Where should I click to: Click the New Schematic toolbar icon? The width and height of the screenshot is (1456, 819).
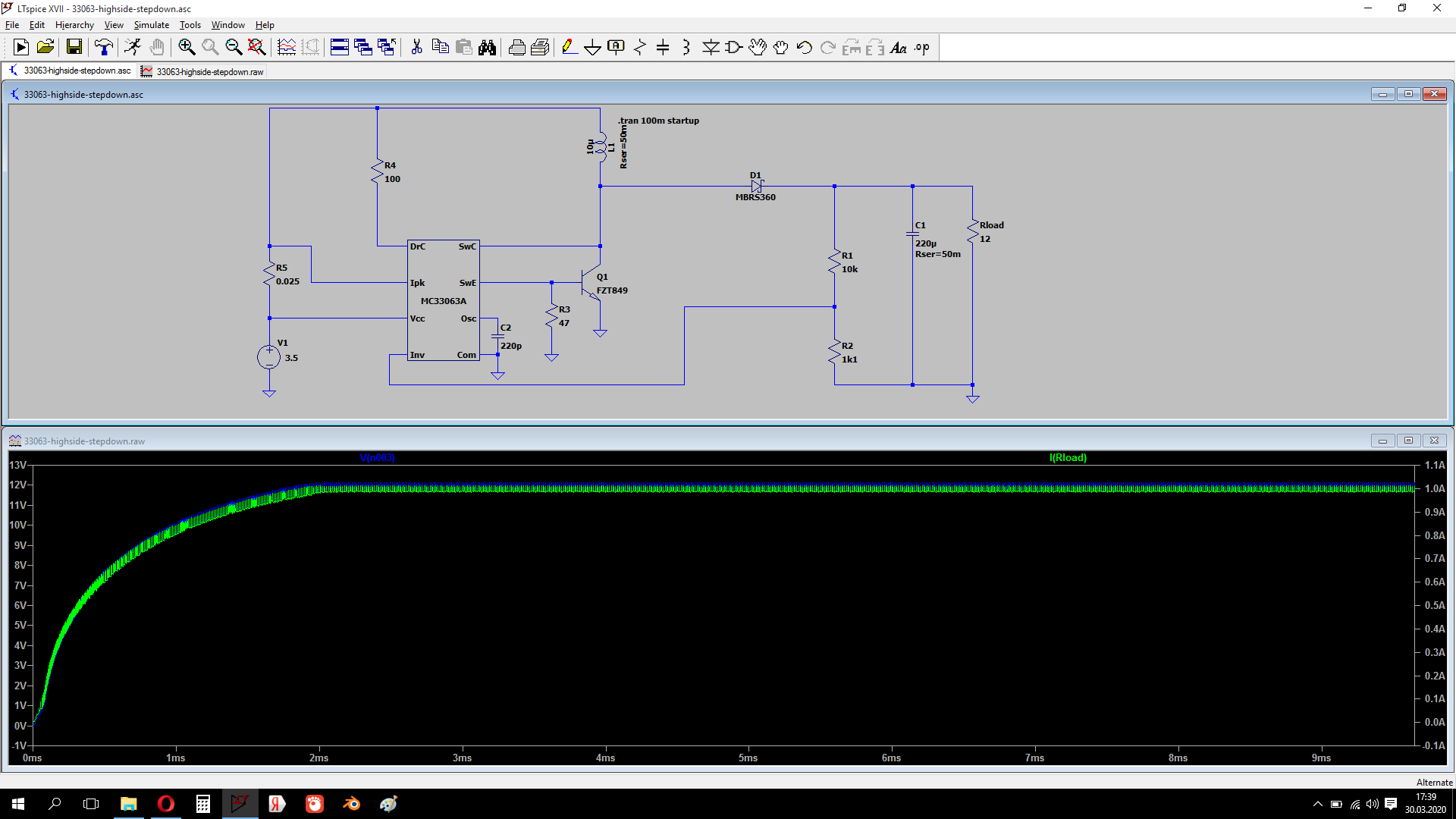tap(21, 47)
